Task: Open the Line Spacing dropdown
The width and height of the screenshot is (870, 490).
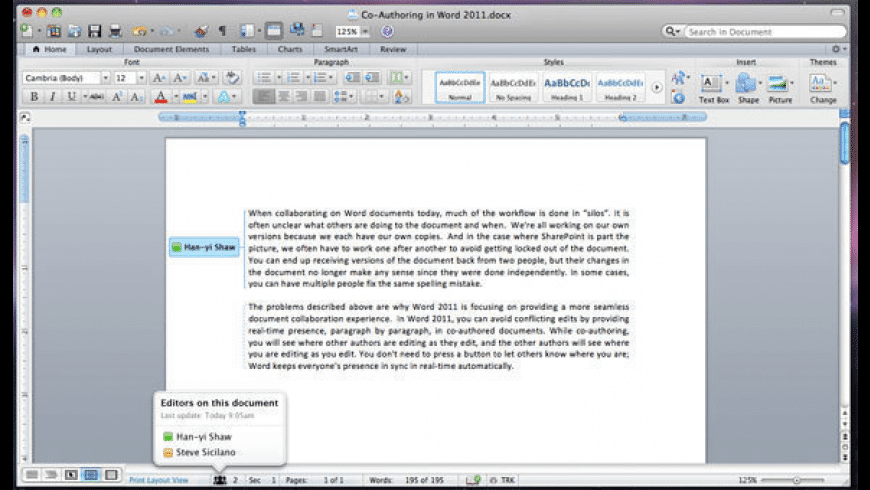Action: click(x=344, y=97)
